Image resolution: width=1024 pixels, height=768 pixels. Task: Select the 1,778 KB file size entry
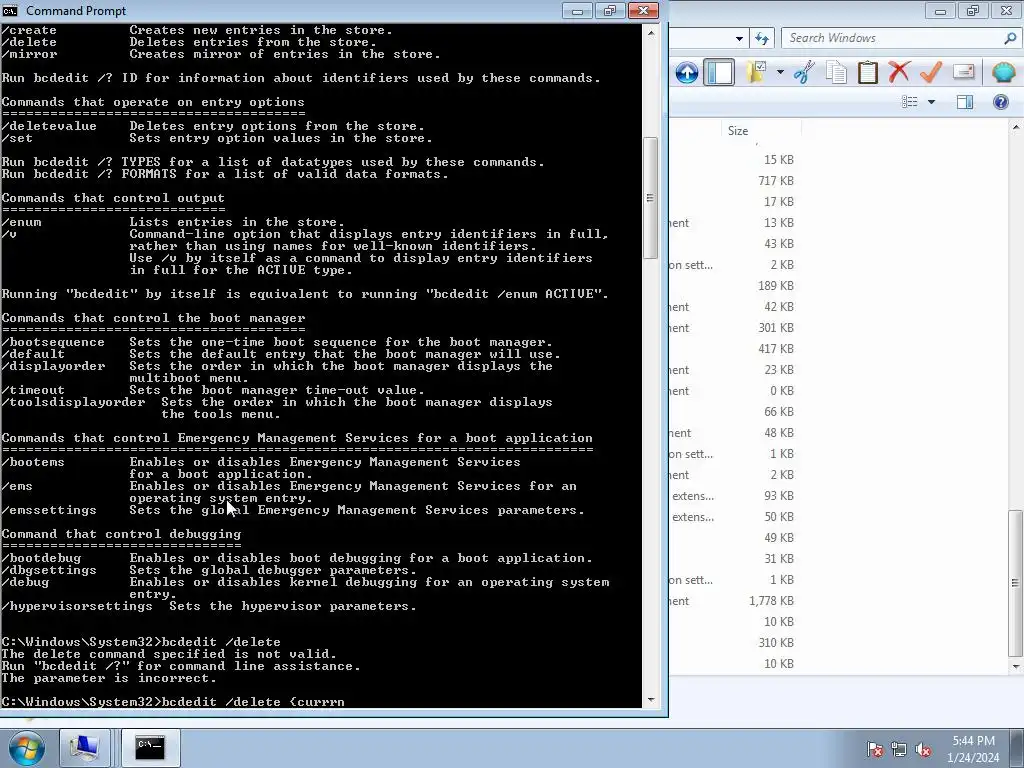[771, 601]
